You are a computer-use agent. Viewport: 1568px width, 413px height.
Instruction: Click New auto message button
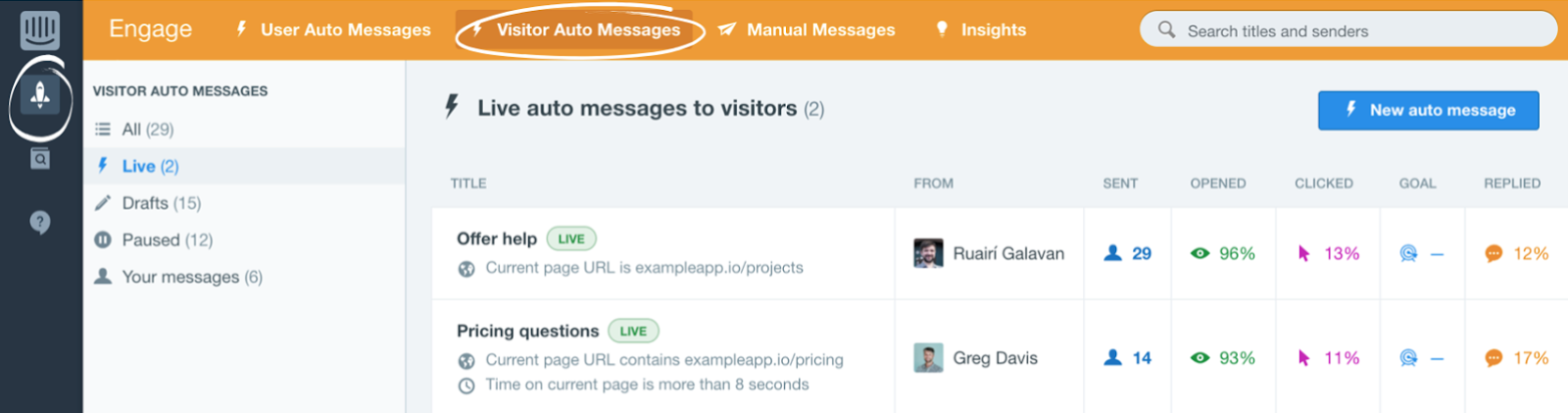1428,110
